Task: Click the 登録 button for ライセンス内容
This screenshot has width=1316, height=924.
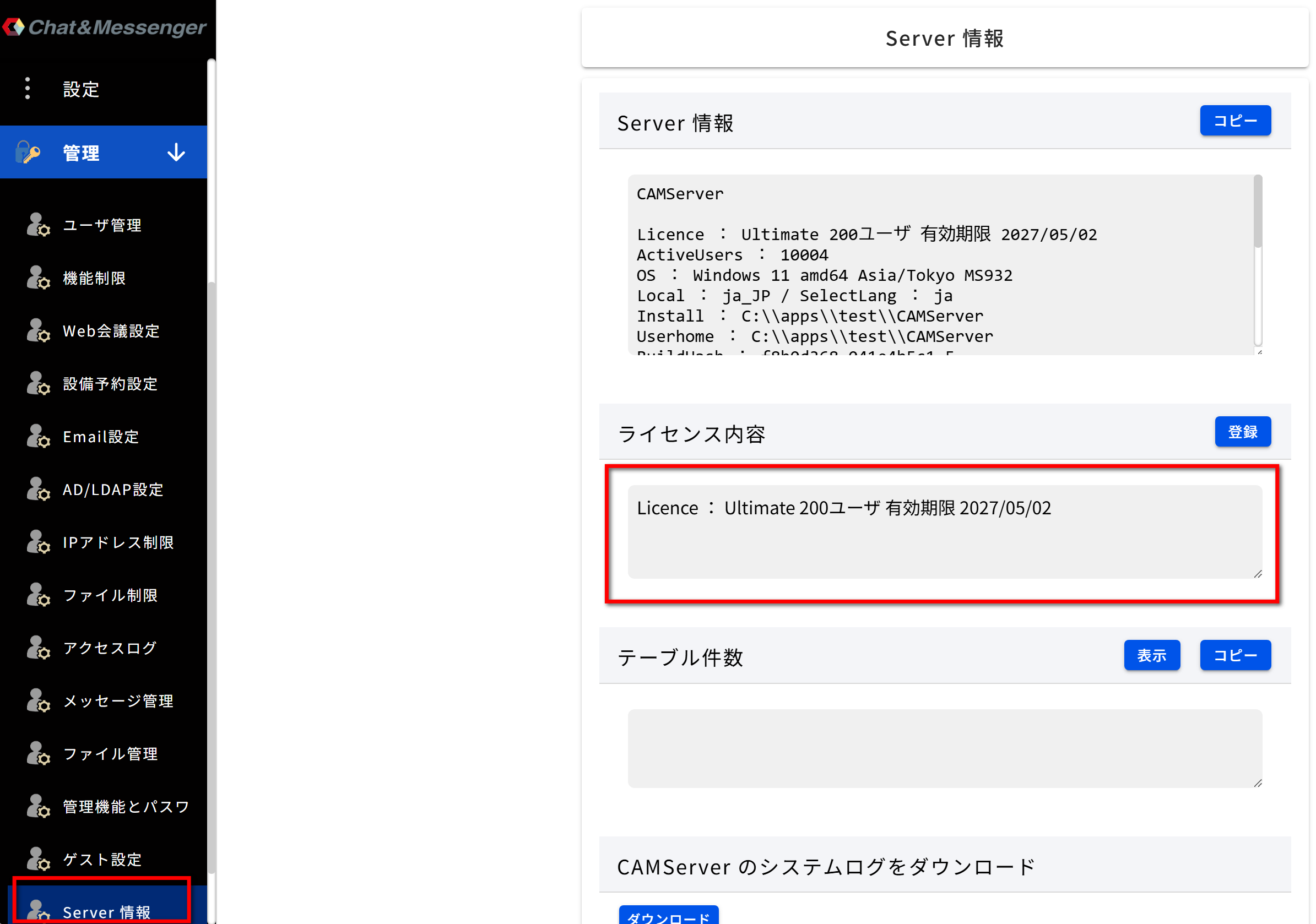Action: 1243,431
